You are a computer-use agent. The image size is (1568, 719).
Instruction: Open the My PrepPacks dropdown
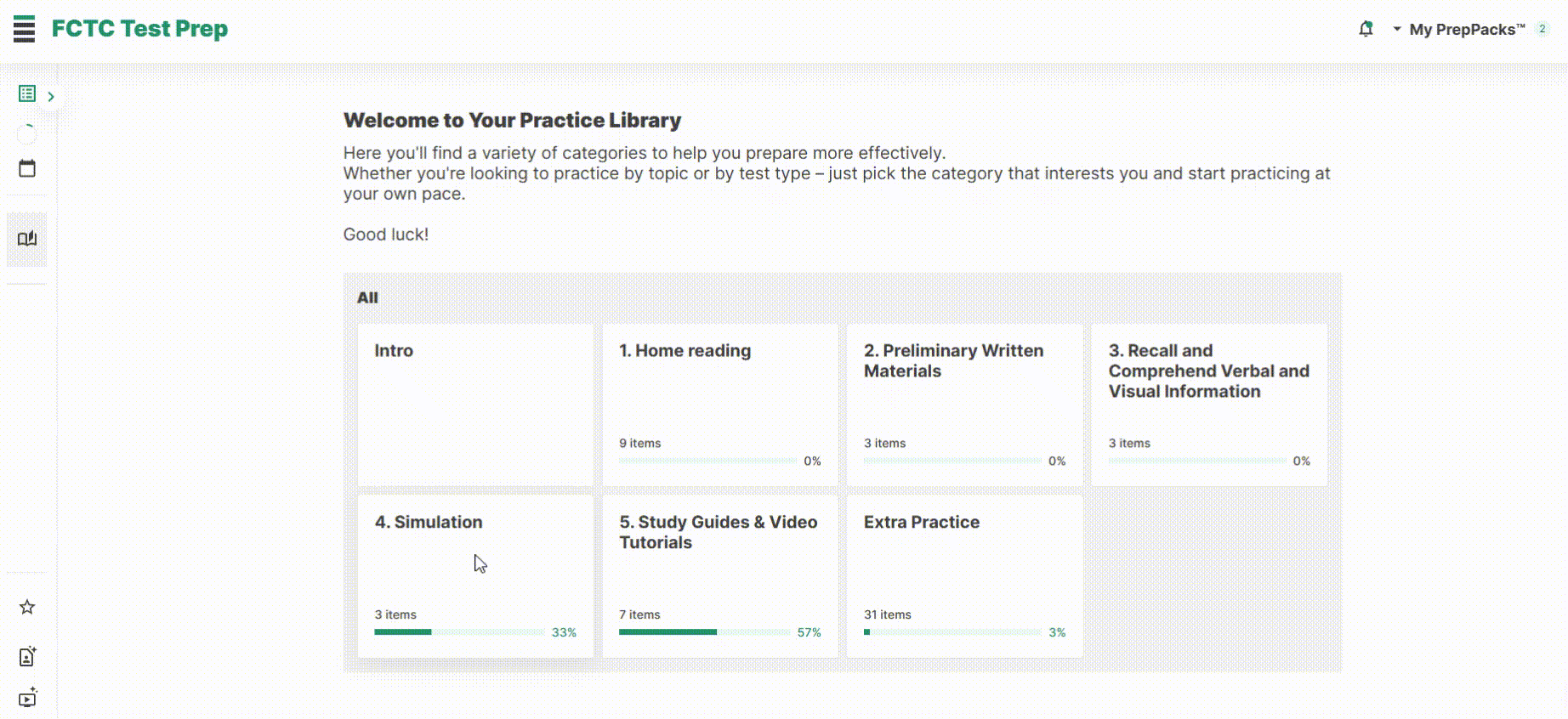click(1466, 30)
